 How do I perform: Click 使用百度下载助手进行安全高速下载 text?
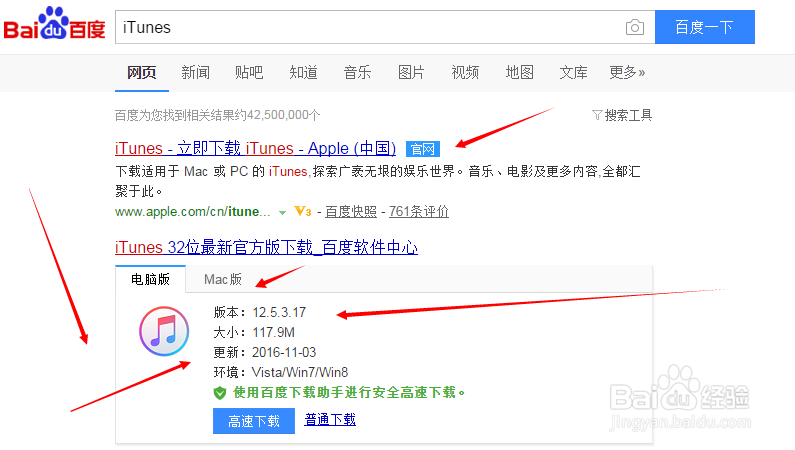pos(349,393)
